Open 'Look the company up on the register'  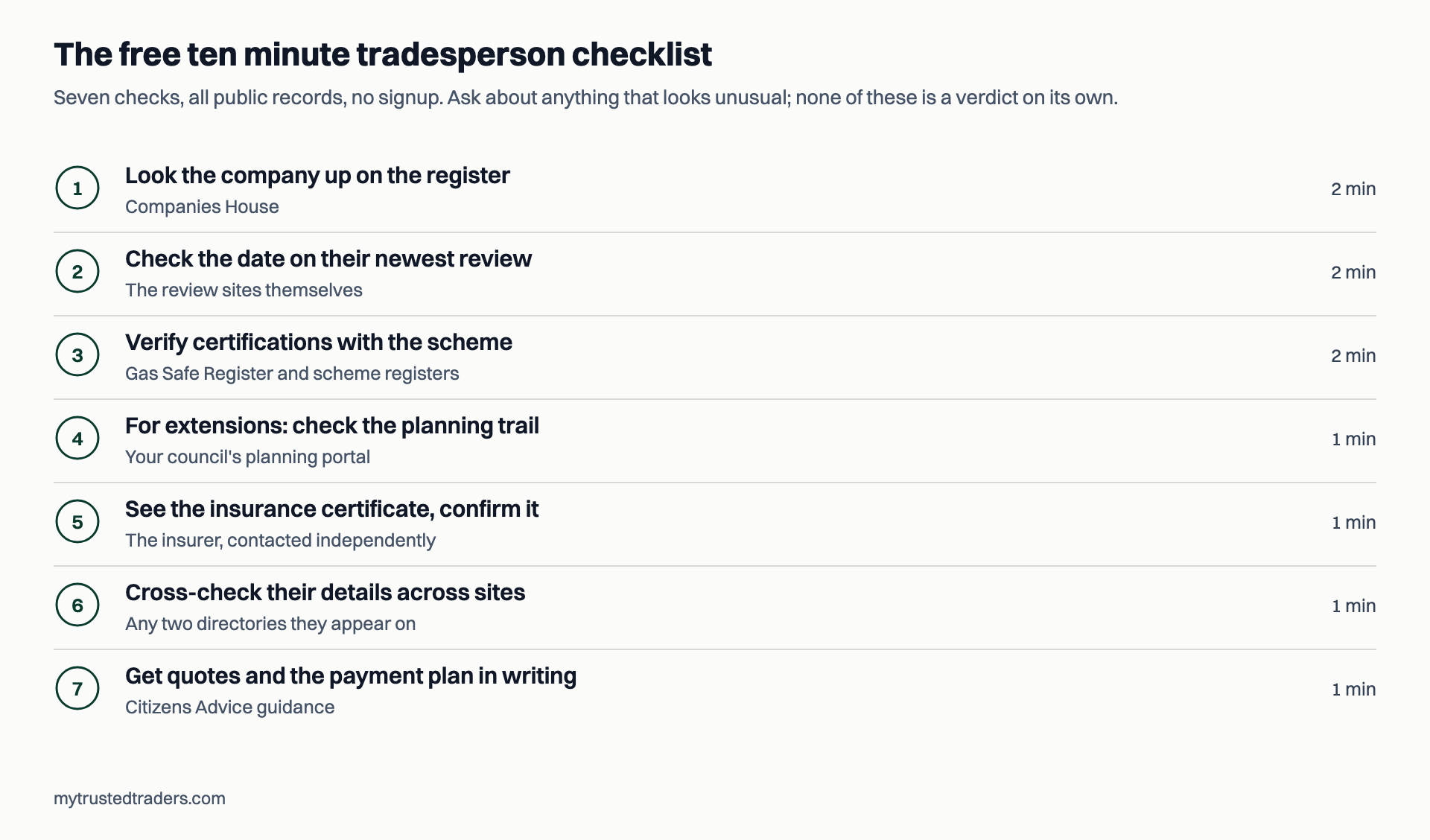[x=317, y=176]
